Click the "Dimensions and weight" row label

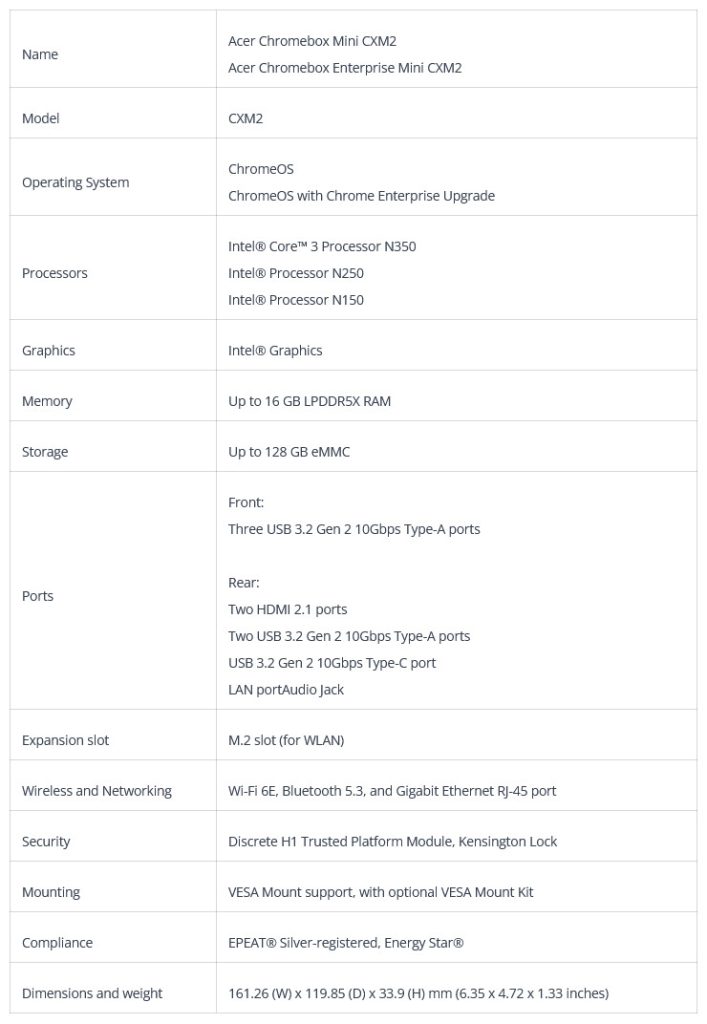pos(92,993)
